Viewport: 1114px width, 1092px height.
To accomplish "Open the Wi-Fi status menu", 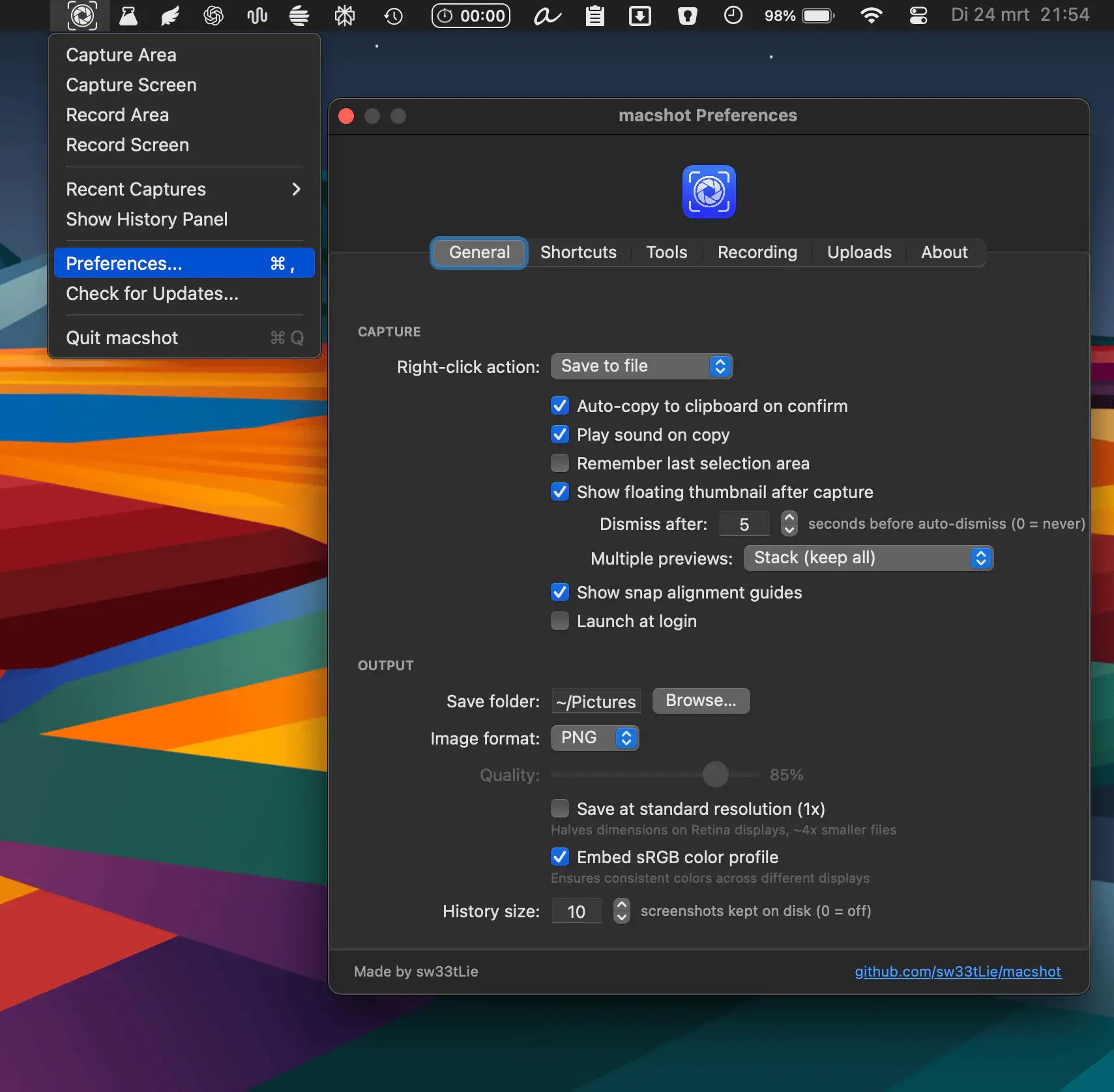I will point(871,16).
